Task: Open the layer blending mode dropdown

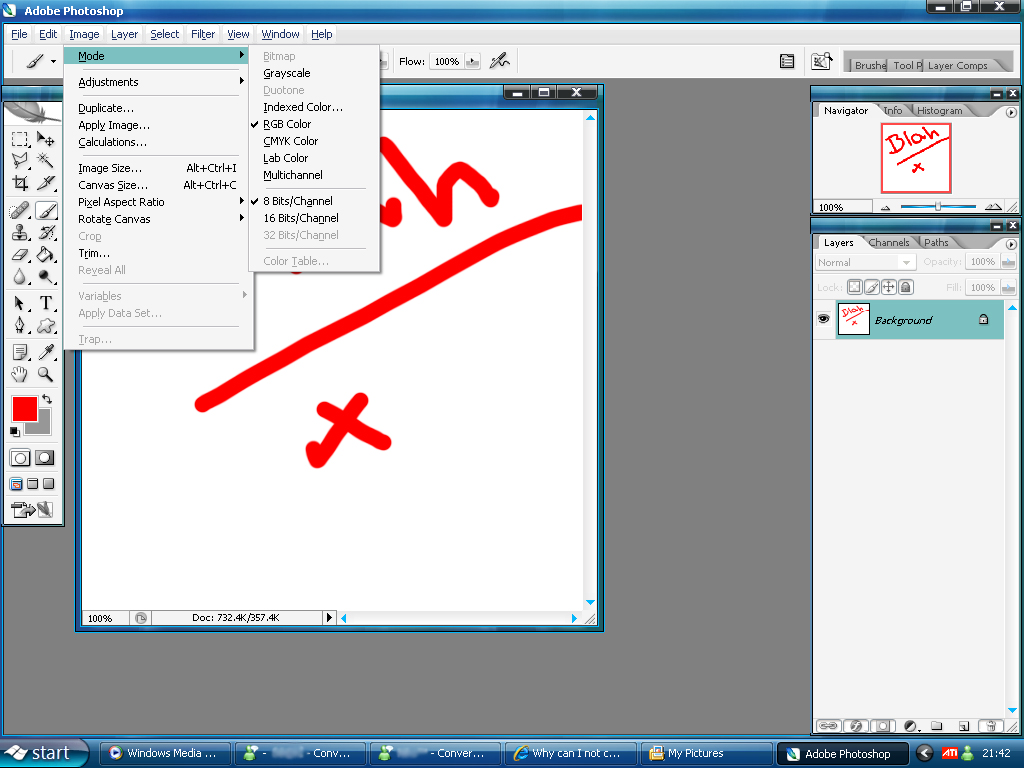Action: pos(906,262)
